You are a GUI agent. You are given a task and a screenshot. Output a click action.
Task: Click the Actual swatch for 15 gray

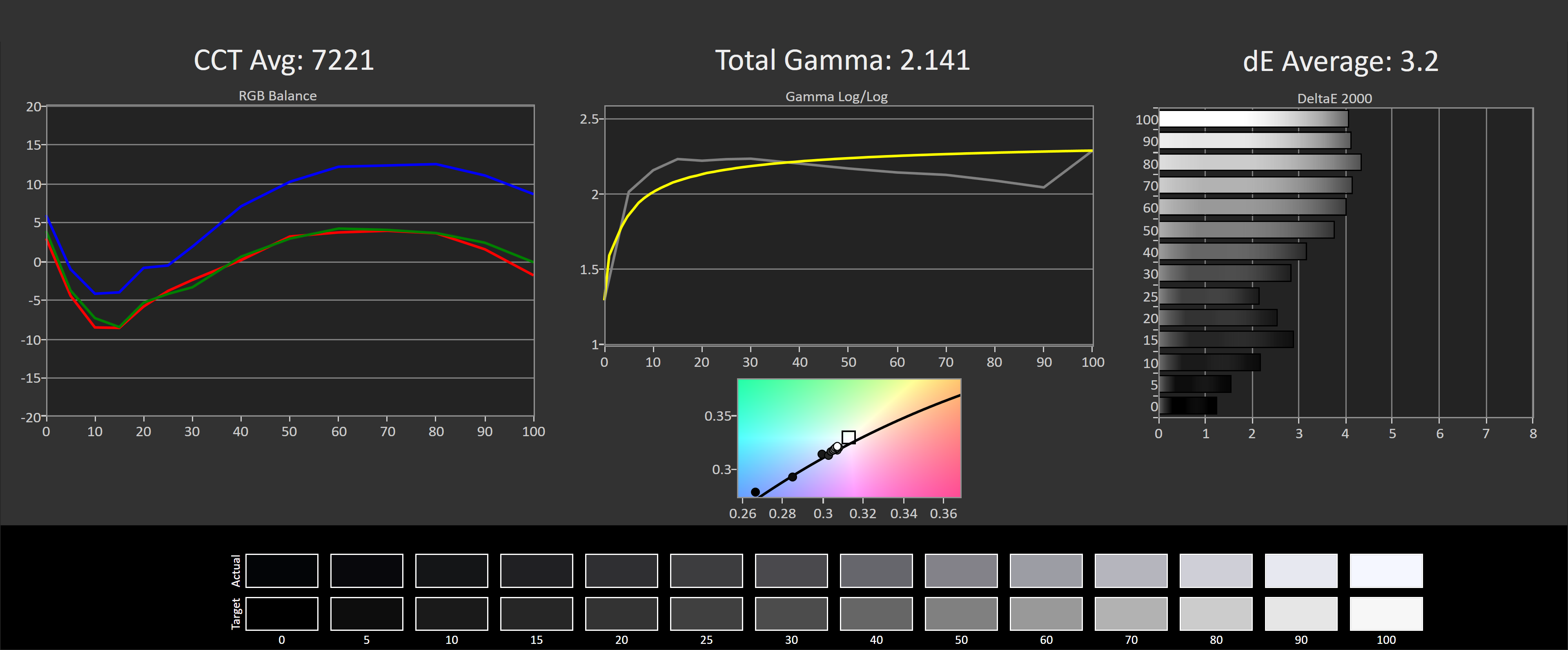(536, 570)
